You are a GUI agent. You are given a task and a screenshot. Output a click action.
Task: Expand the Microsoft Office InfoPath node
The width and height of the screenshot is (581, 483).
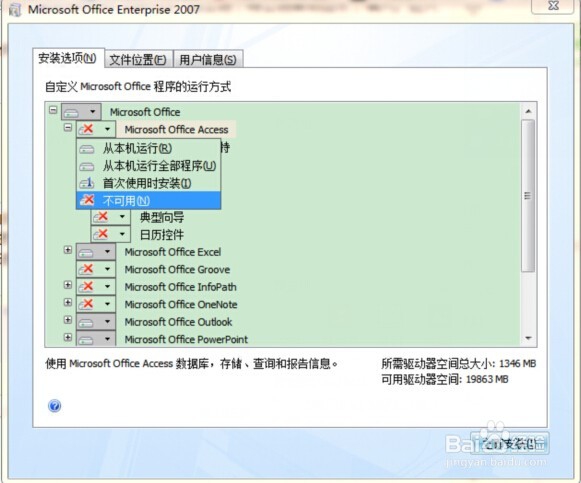[x=68, y=285]
